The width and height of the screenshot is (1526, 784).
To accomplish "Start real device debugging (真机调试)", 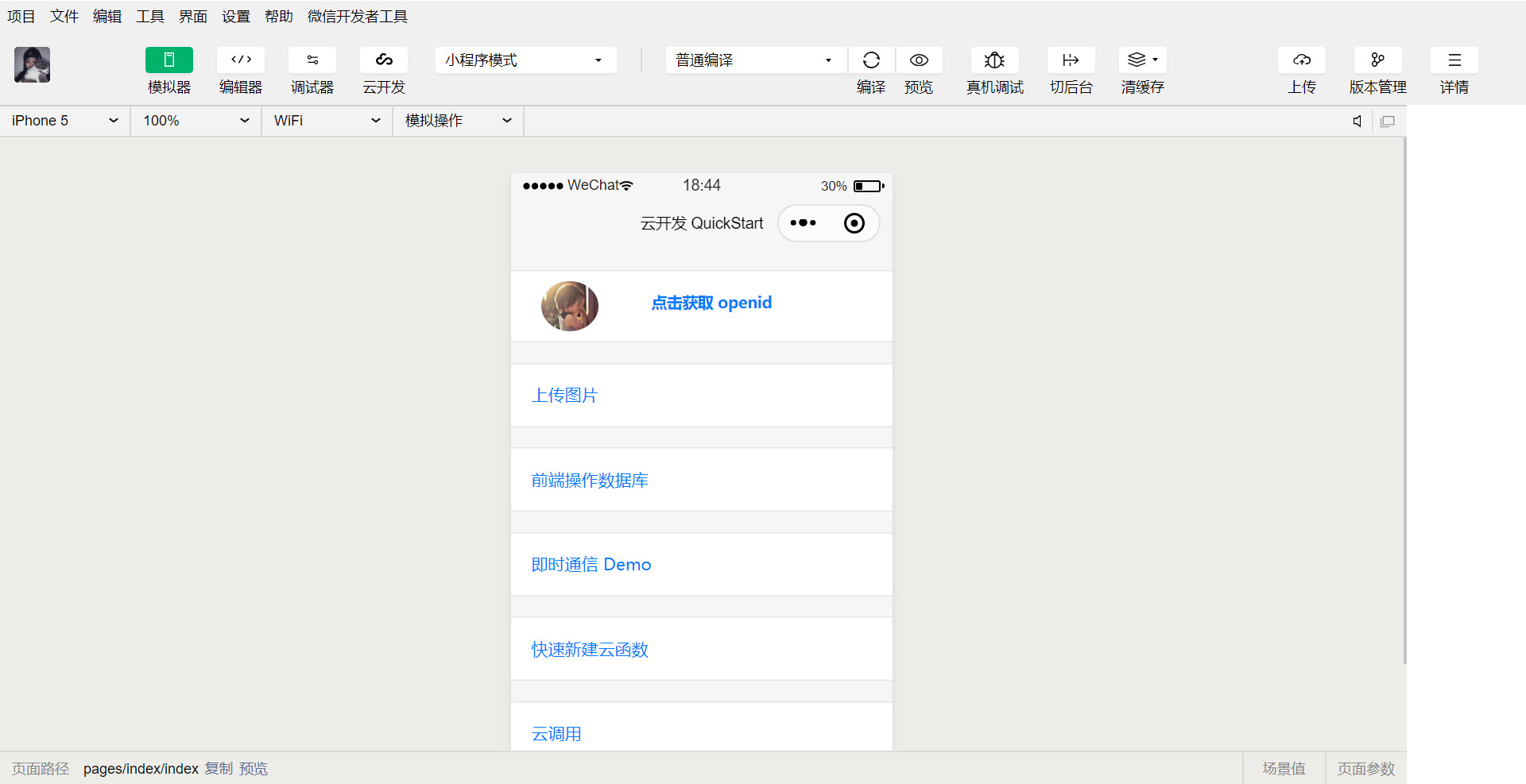I will tap(994, 60).
